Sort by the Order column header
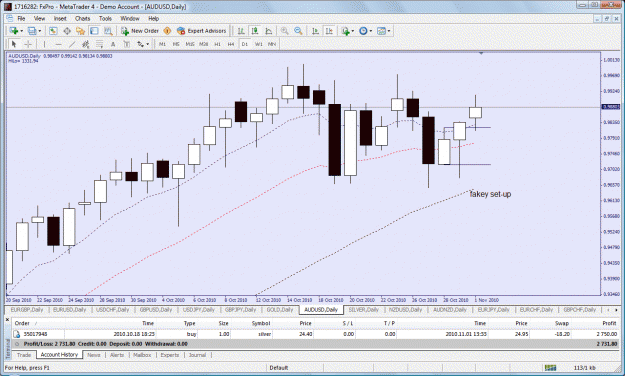Screen dimensions: 625x376 tap(38, 323)
